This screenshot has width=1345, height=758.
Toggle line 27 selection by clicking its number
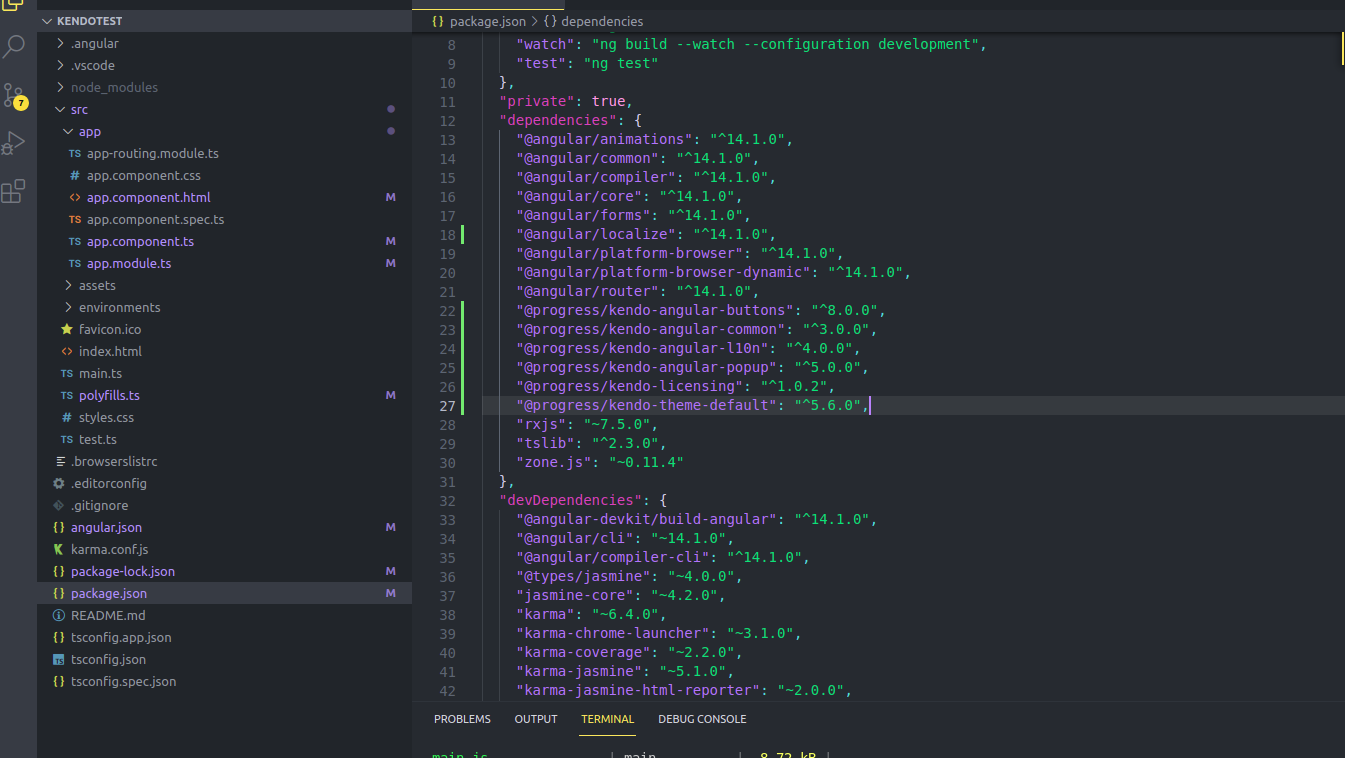447,404
